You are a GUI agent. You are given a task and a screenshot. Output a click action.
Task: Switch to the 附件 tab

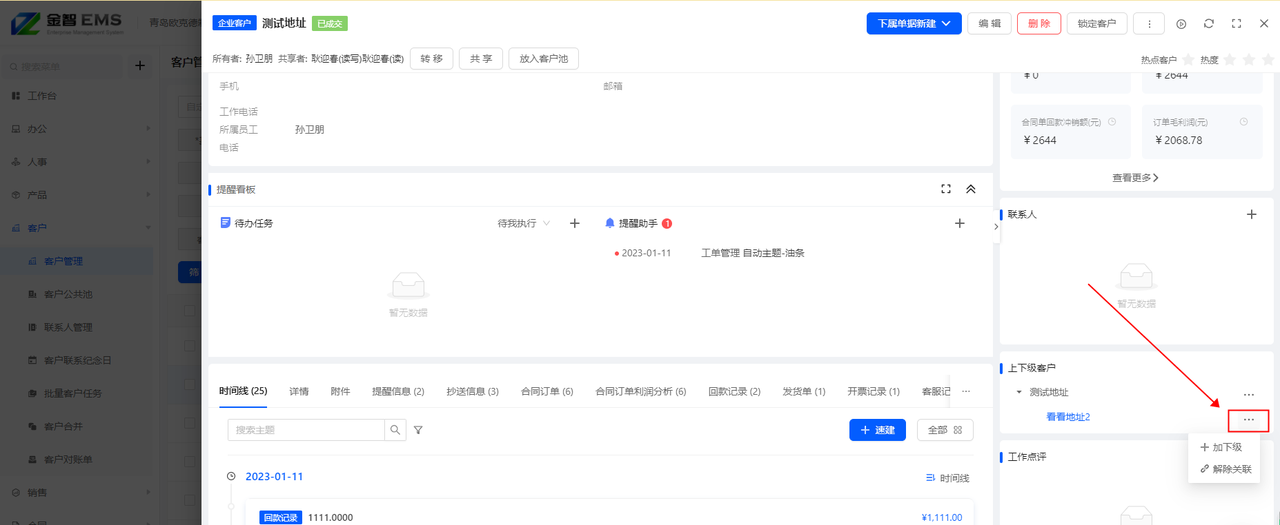coord(340,391)
